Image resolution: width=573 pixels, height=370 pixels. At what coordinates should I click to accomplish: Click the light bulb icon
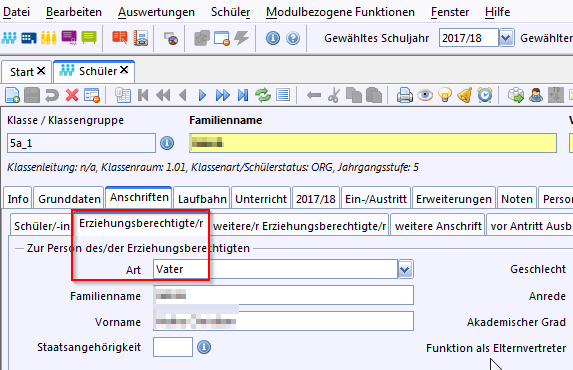pyautogui.click(x=445, y=95)
